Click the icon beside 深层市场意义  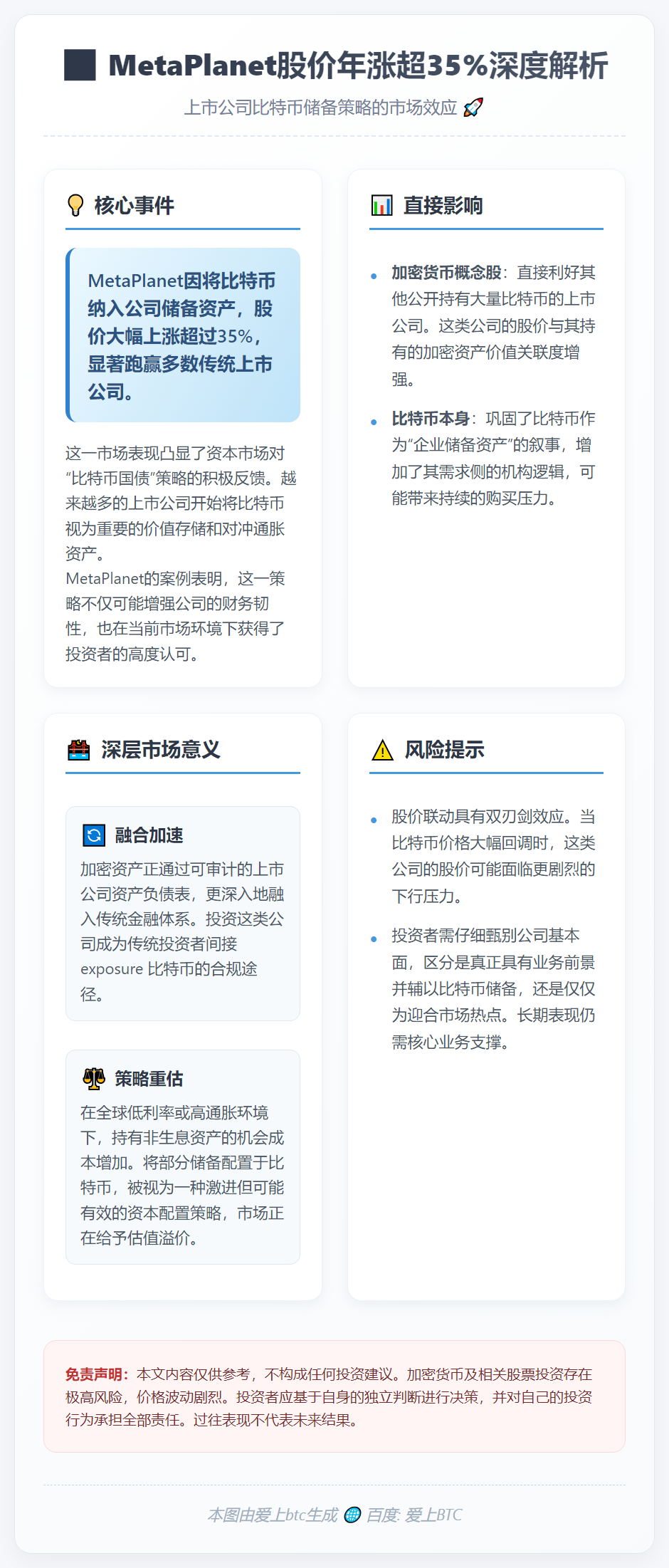coord(79,750)
